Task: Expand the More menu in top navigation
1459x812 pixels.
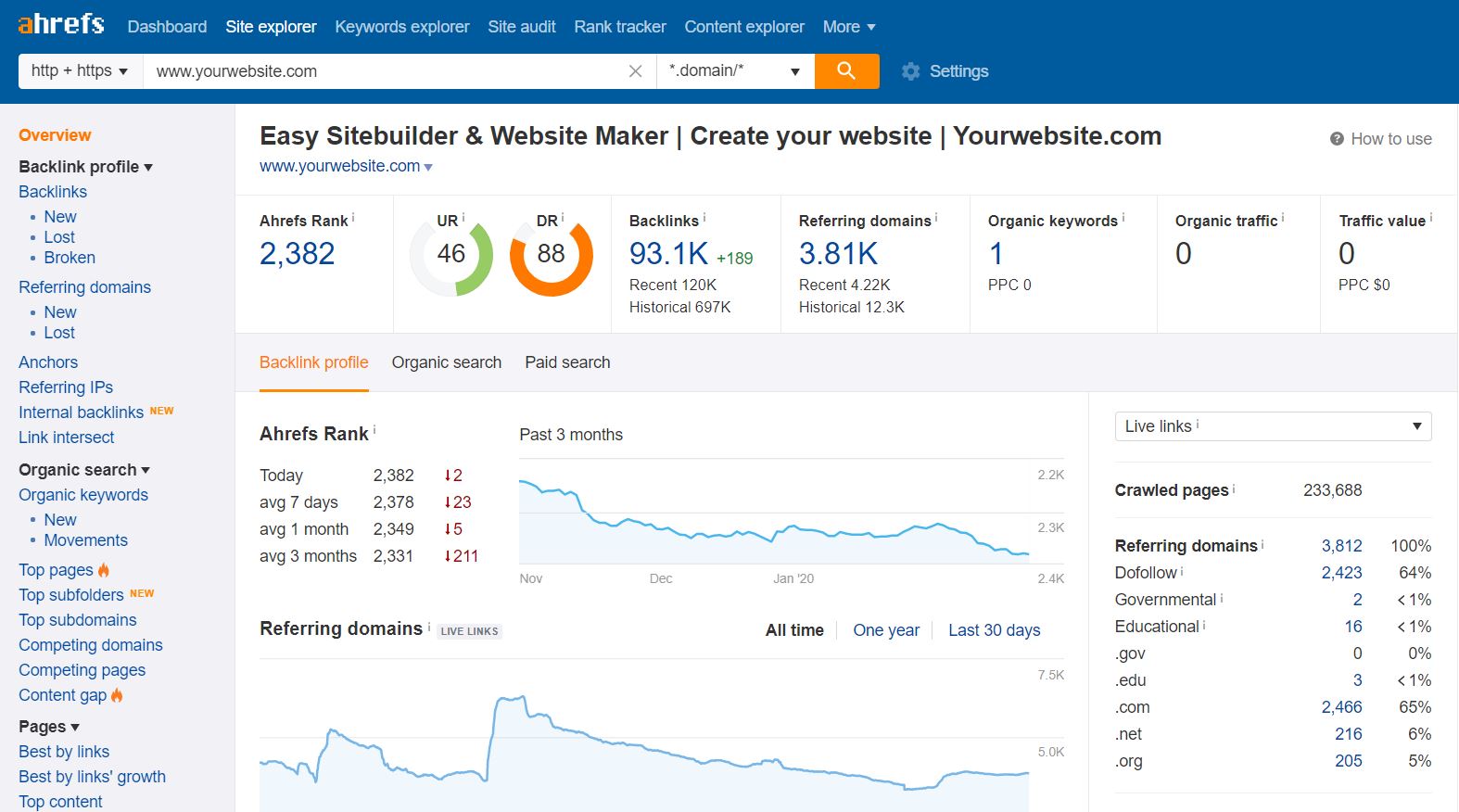Action: [849, 27]
